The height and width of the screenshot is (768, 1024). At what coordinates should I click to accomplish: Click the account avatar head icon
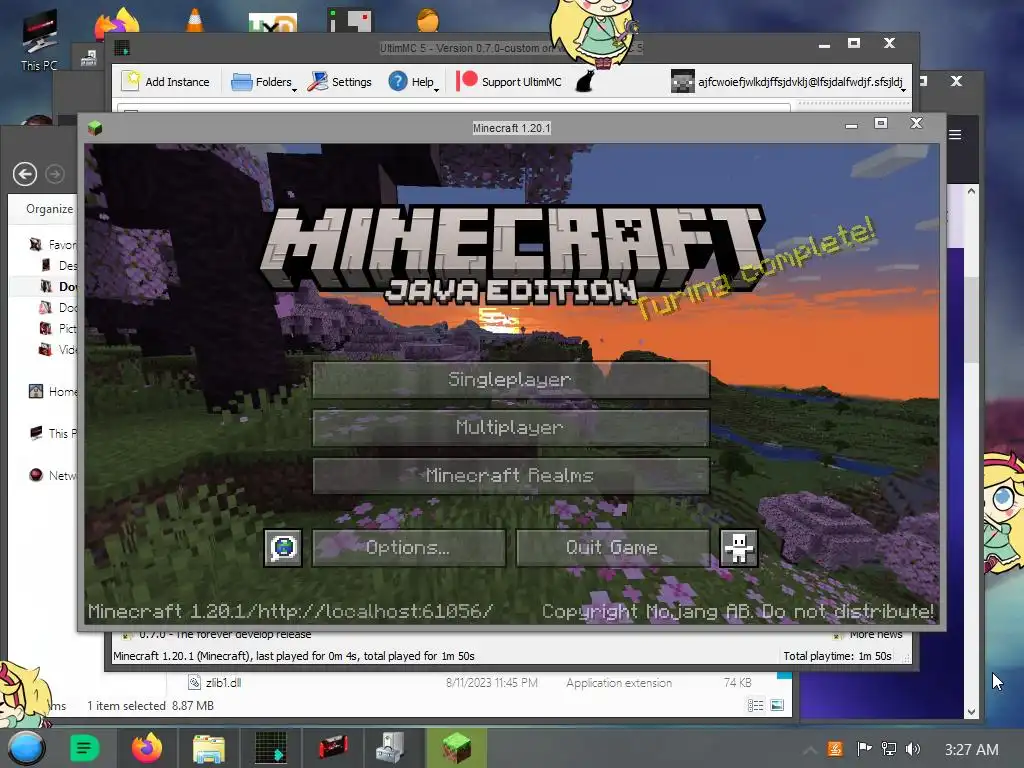click(682, 82)
